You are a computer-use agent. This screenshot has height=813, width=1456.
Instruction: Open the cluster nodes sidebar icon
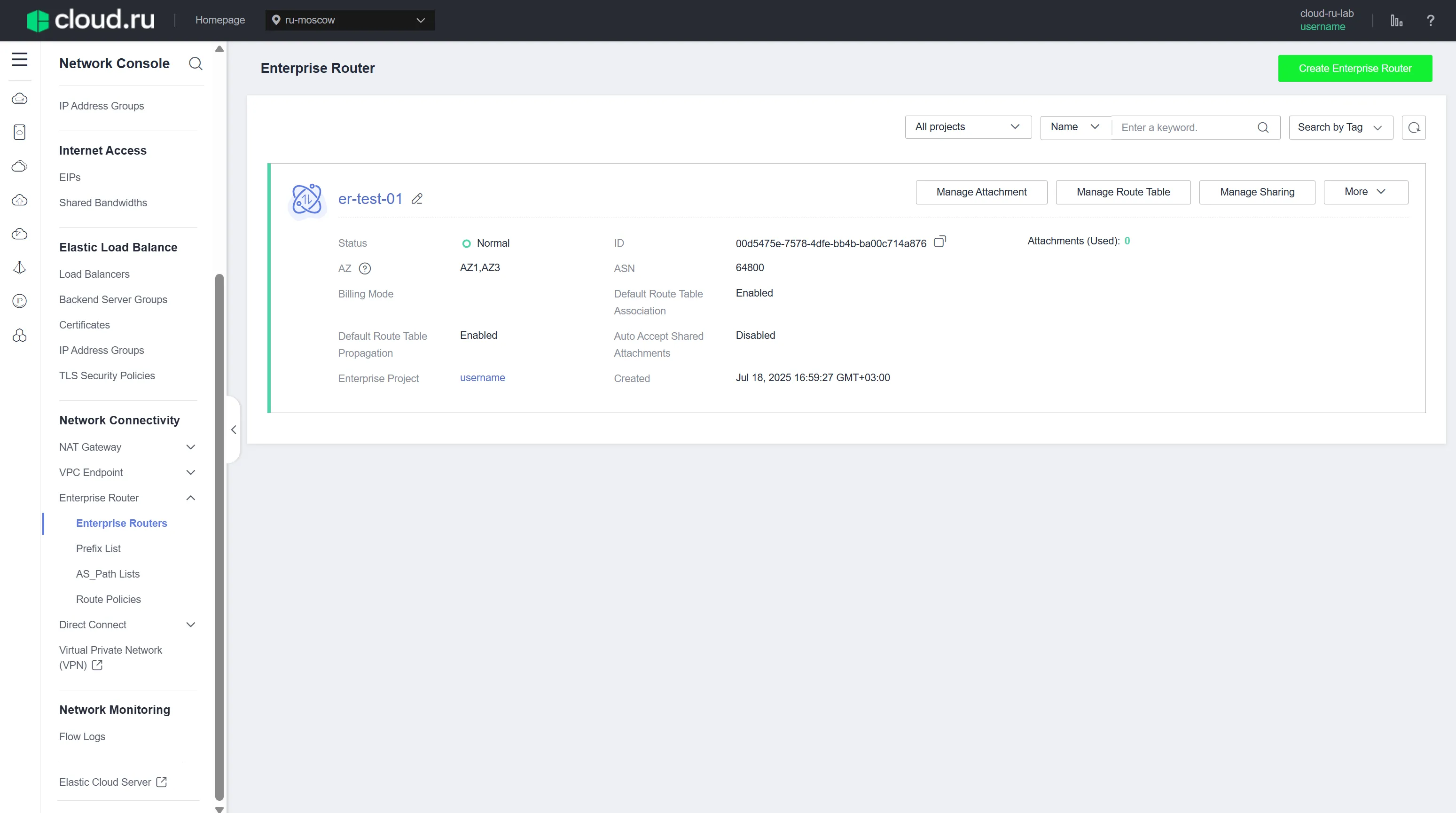tap(19, 336)
